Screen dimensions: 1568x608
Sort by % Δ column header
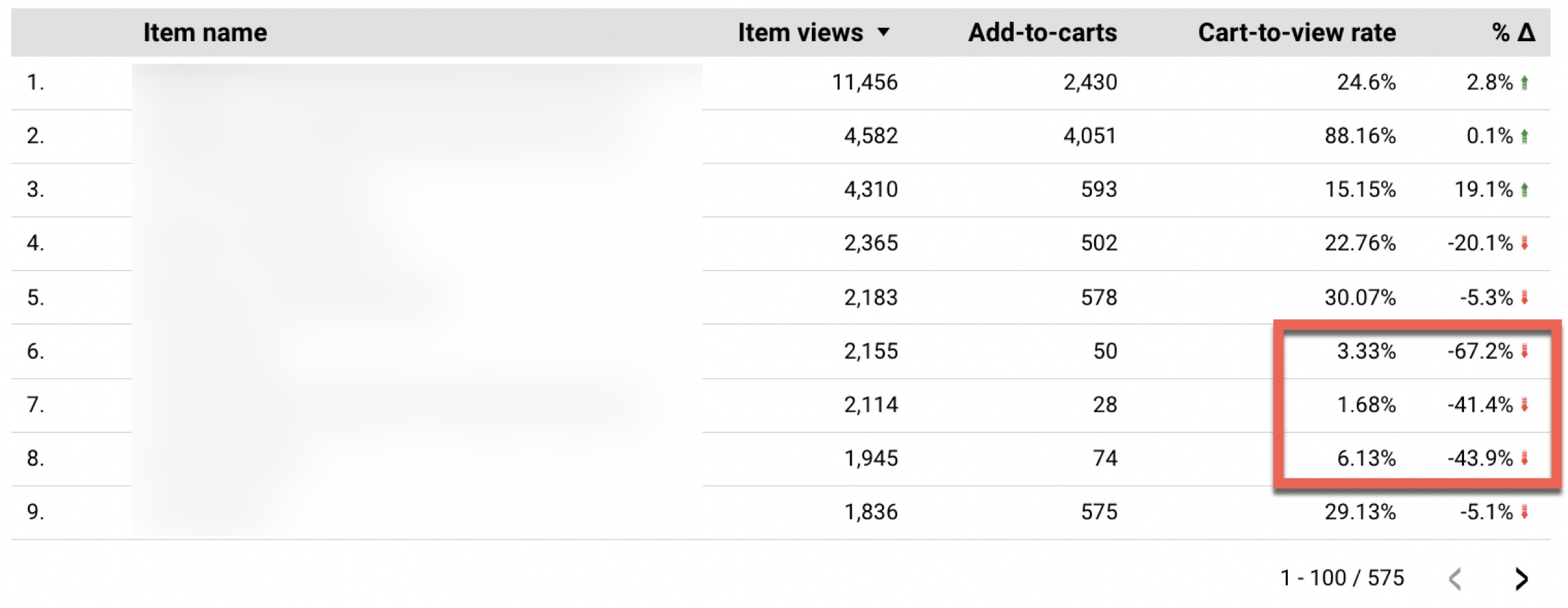(x=1513, y=32)
